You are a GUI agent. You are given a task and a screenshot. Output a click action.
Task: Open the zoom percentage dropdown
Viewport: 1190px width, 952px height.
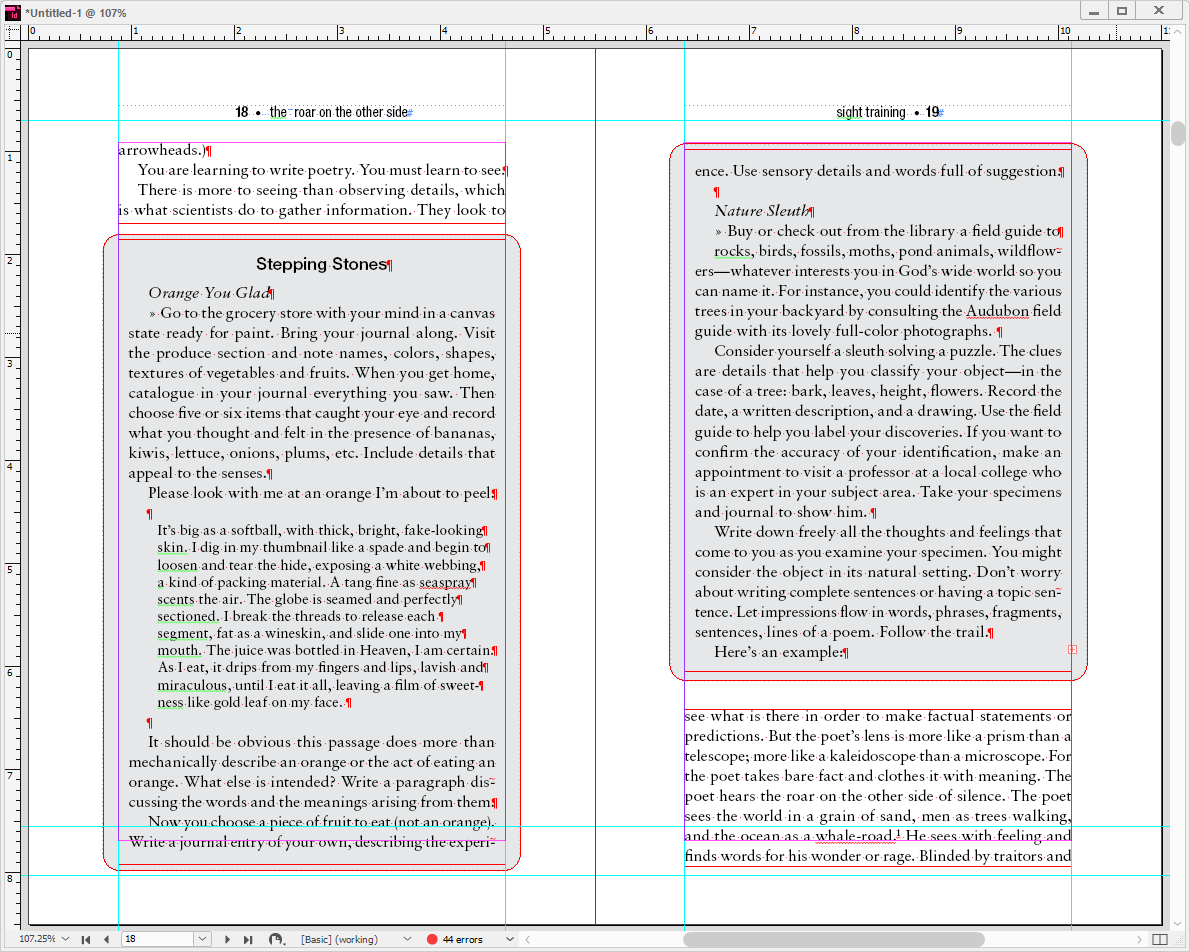pos(64,939)
